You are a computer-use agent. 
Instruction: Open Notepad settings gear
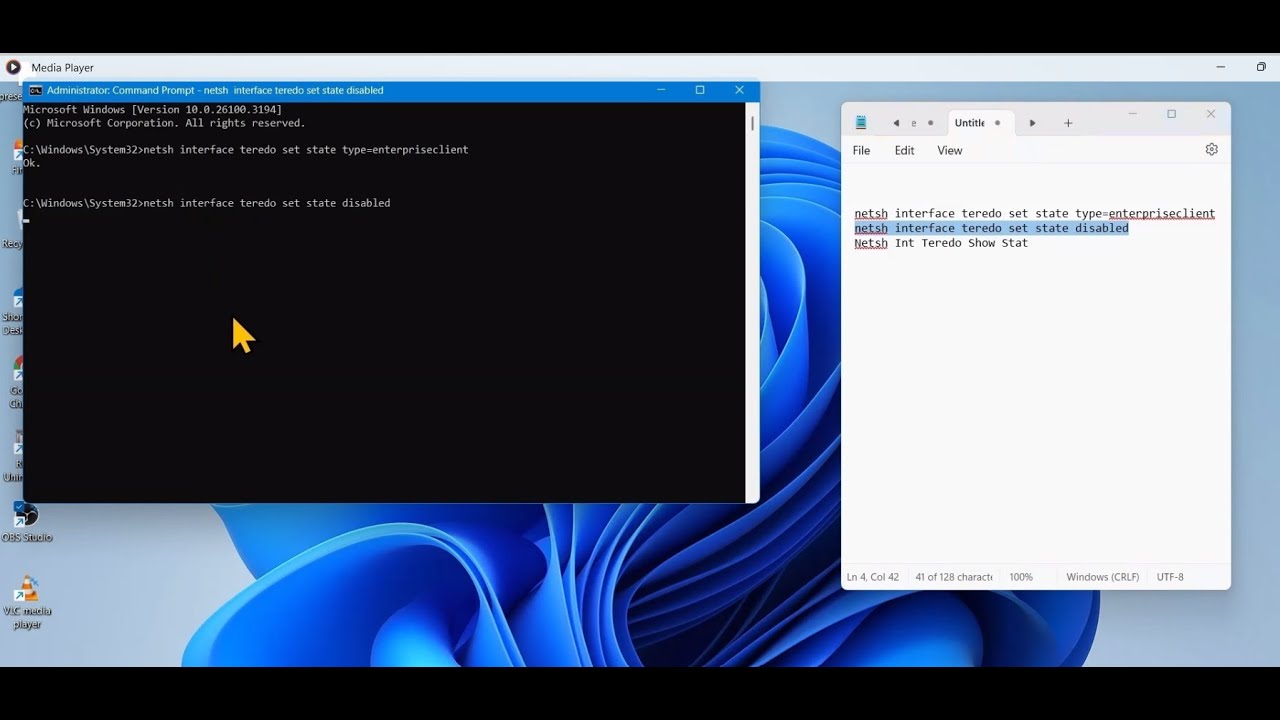click(x=1211, y=149)
